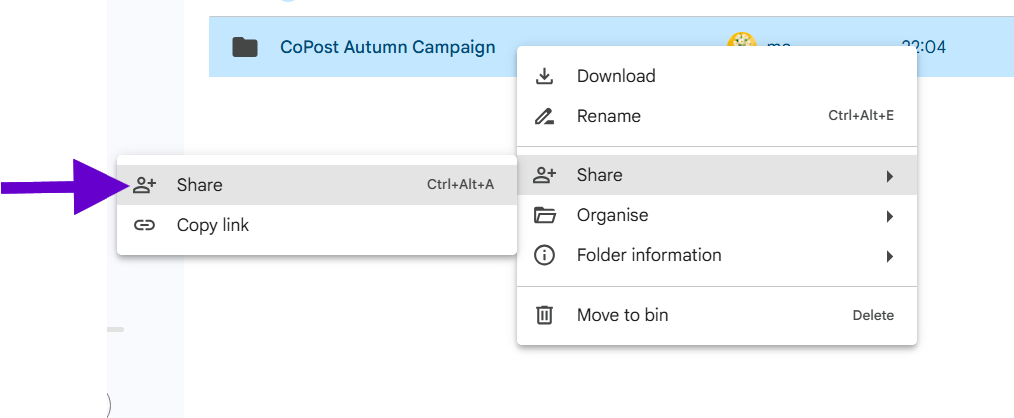Click the Download arrow icon in context menu
Viewport: 1014px width, 418px height.
pos(544,76)
